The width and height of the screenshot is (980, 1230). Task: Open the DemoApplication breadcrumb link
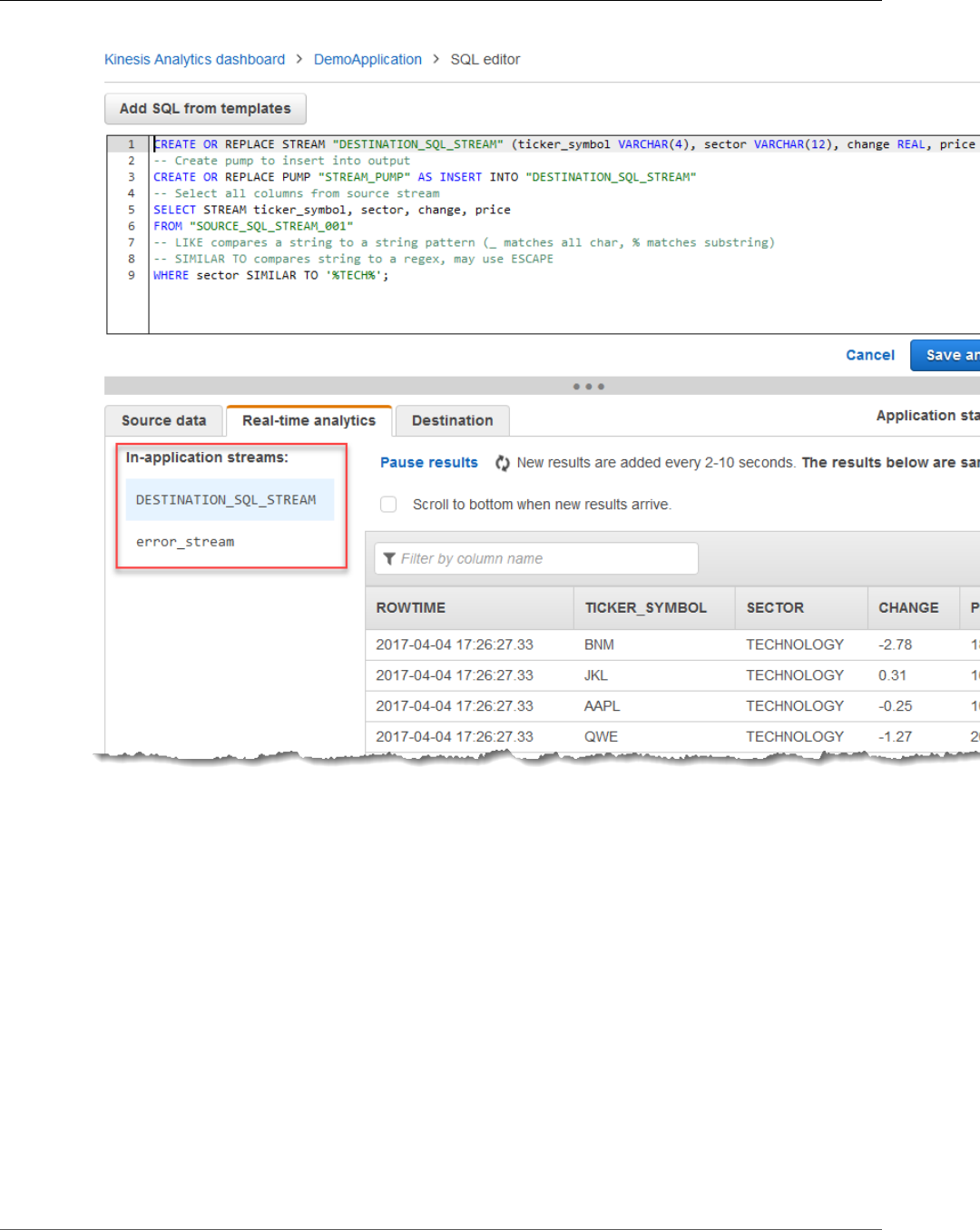(x=367, y=59)
